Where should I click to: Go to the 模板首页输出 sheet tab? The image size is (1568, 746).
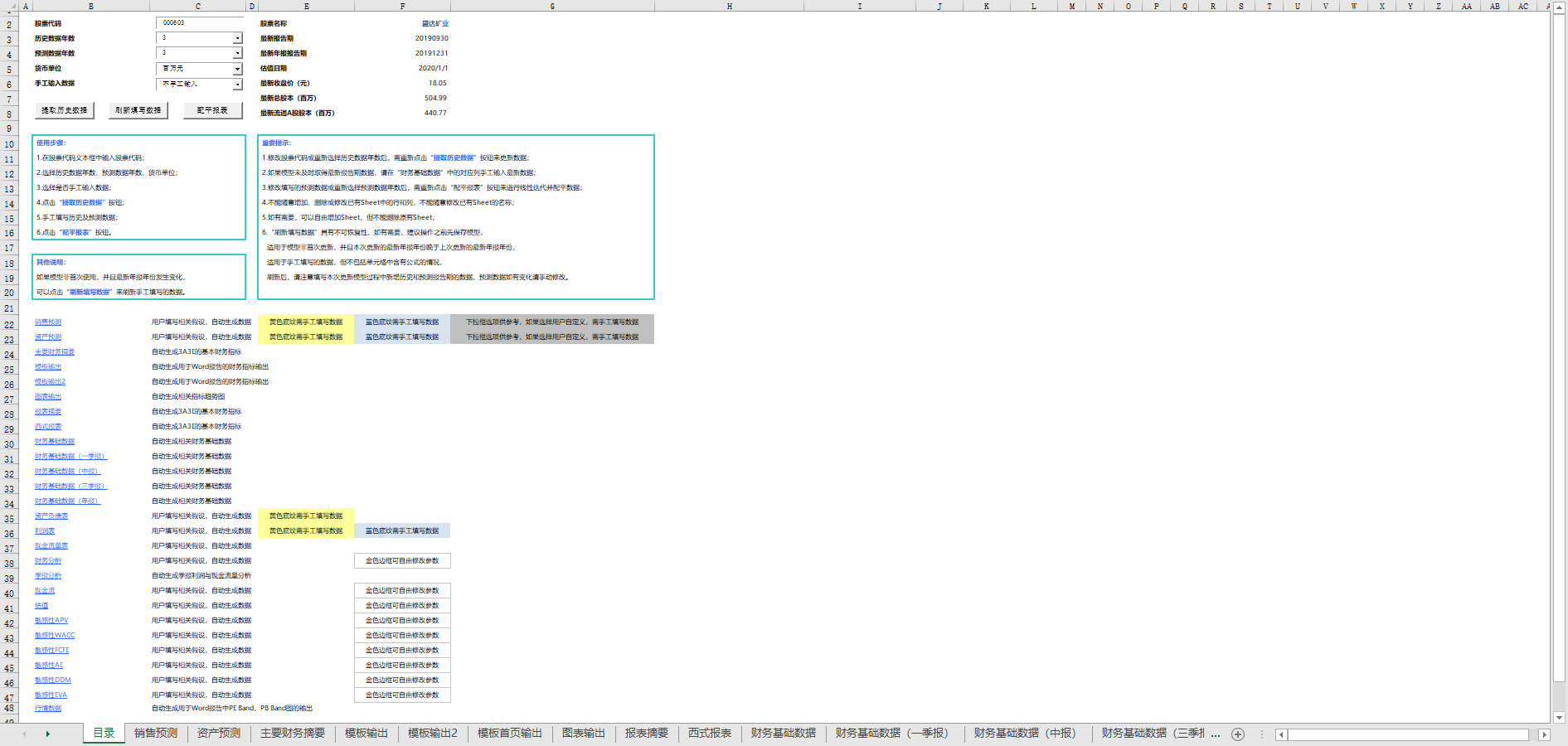point(510,734)
